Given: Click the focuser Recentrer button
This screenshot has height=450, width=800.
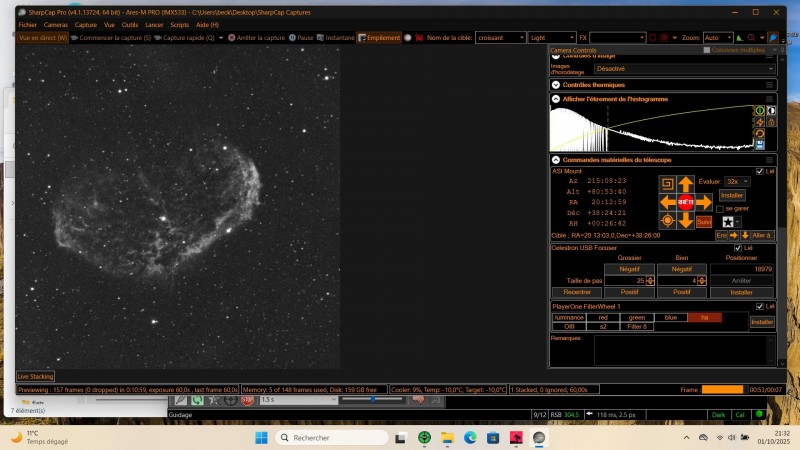Looking at the screenshot, I should [577, 292].
